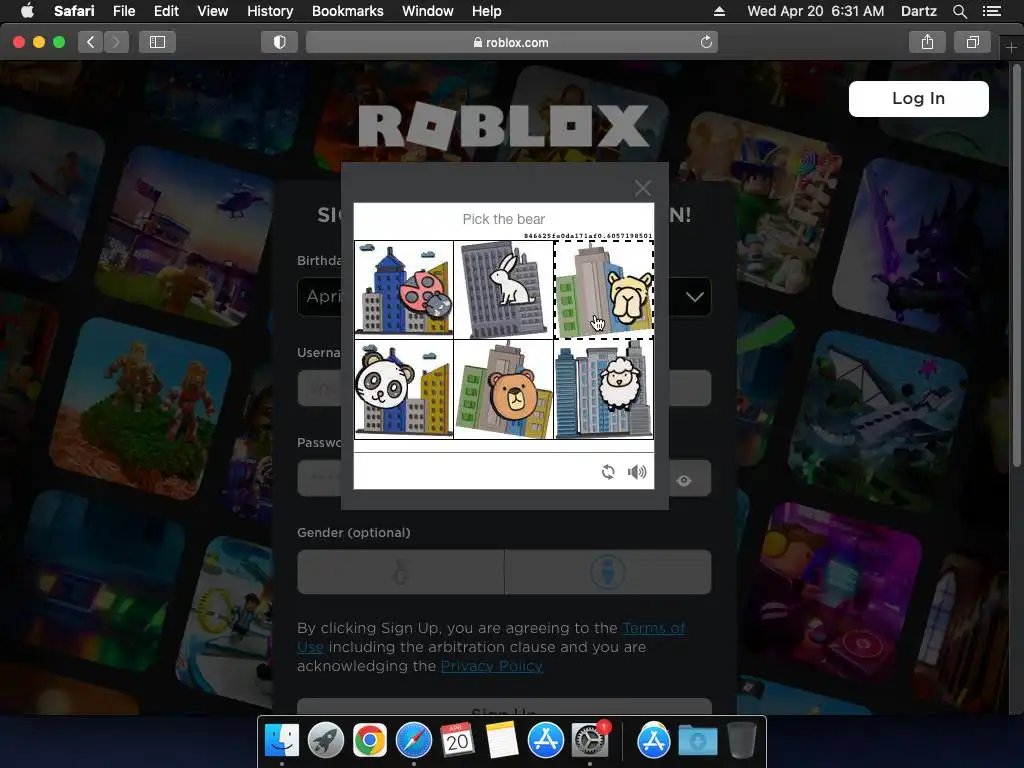Click the Dartz user menu
This screenshot has width=1024, height=768.
point(918,11)
